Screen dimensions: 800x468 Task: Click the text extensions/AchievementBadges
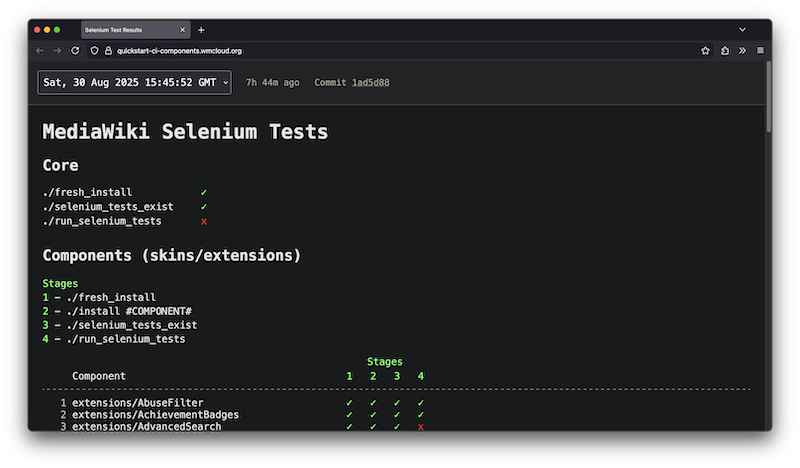pyautogui.click(x=155, y=414)
